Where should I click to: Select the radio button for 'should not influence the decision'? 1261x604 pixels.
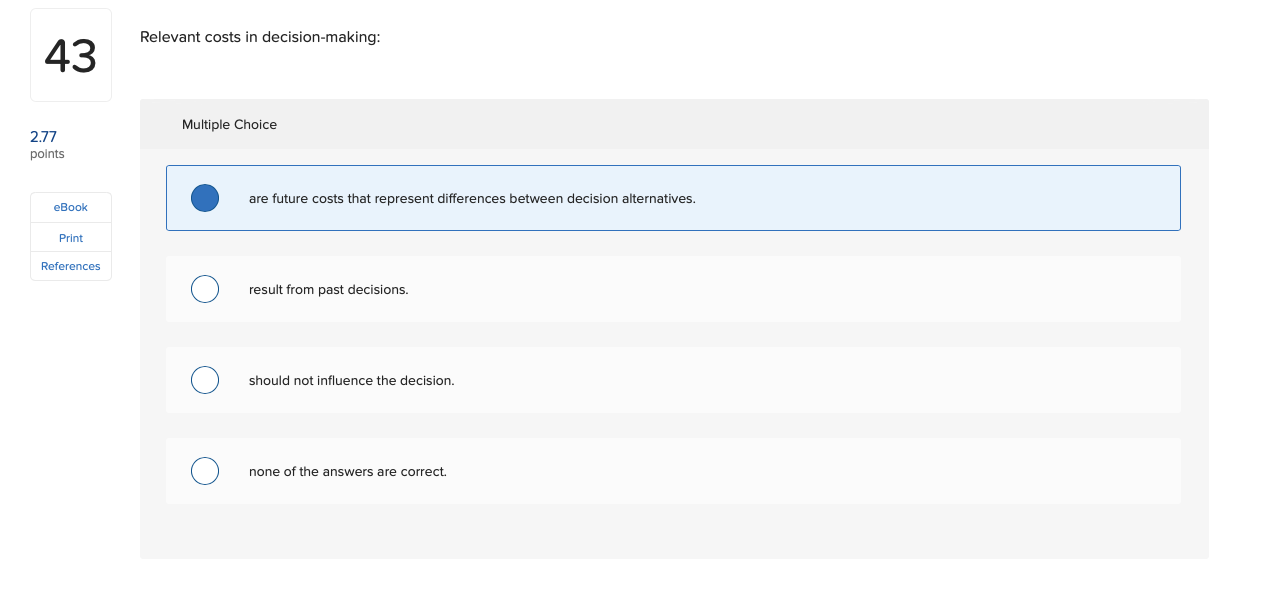click(x=205, y=380)
